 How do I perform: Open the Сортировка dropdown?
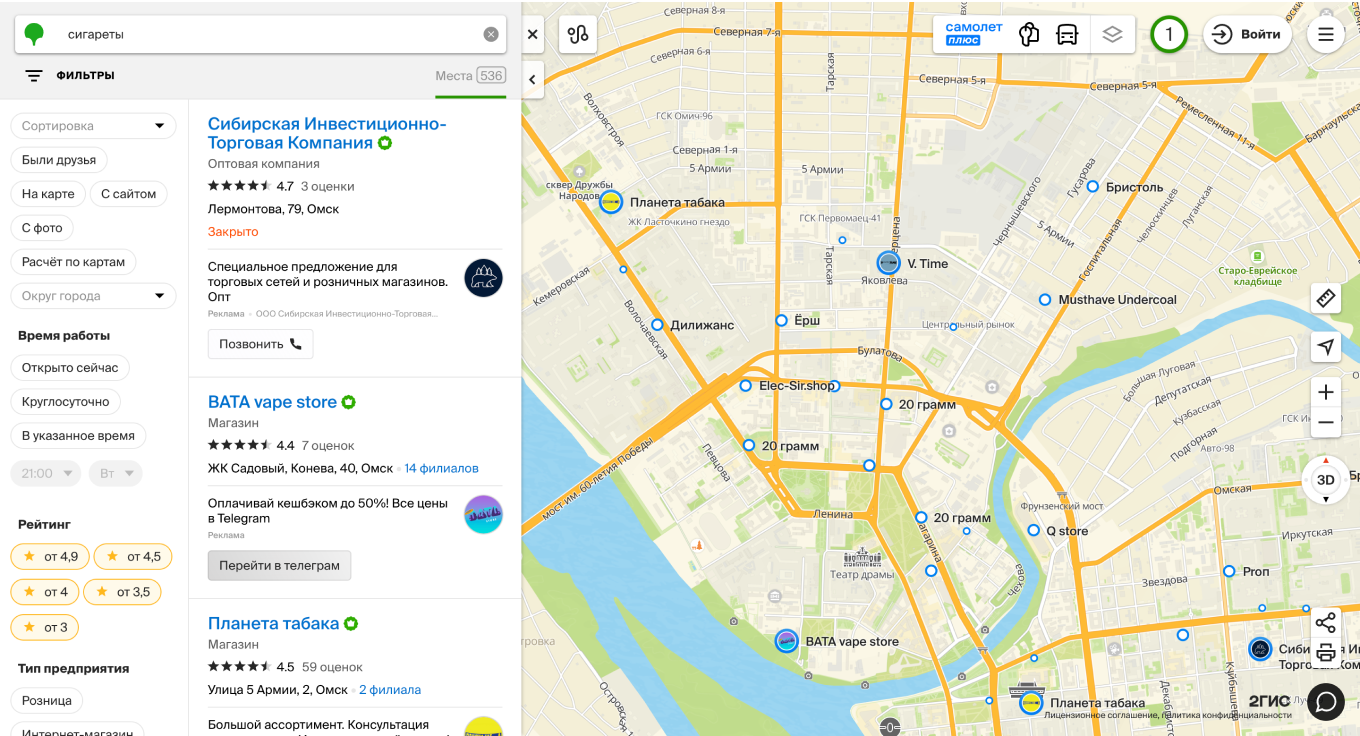93,126
